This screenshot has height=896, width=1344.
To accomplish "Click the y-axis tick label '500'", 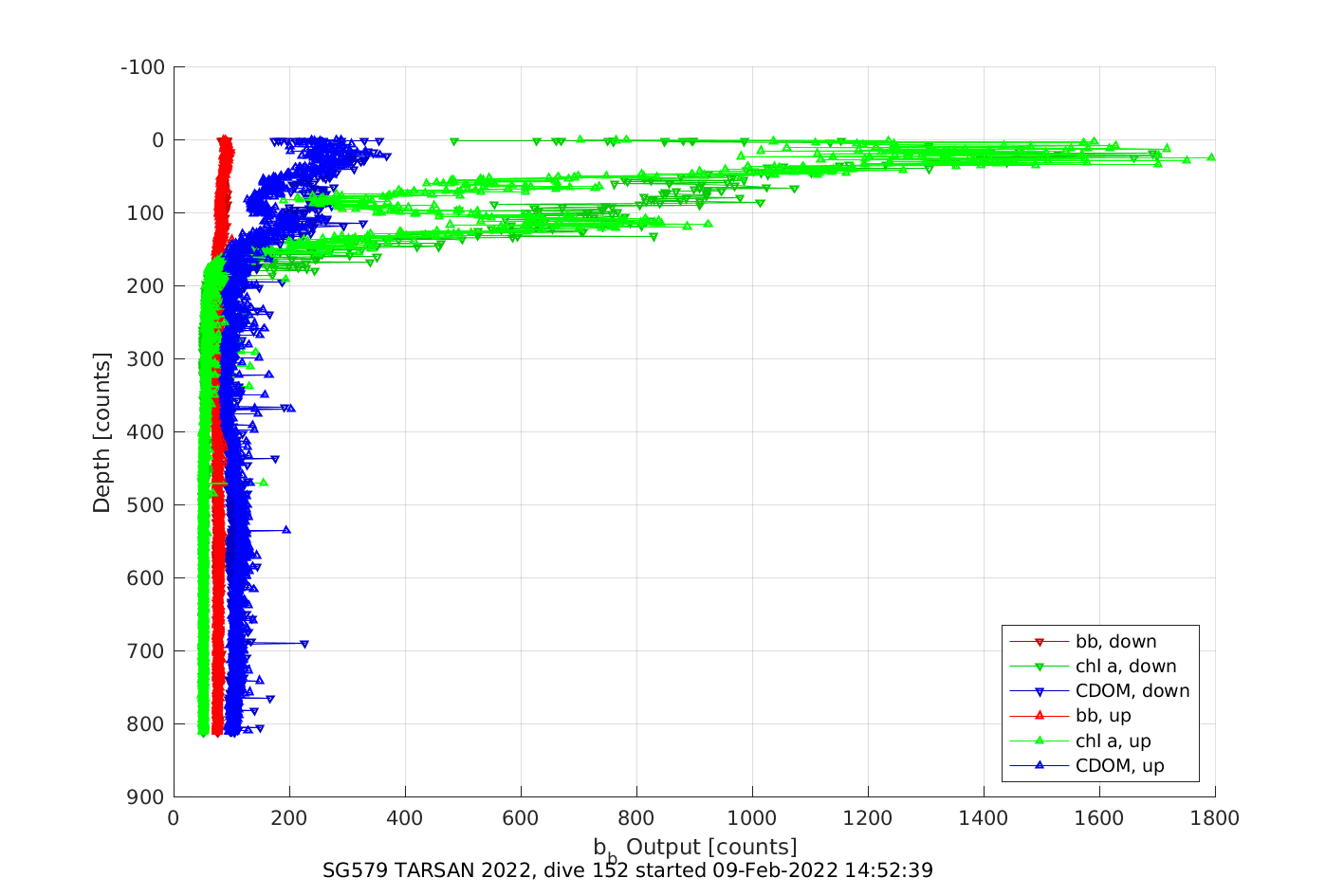I will coord(146,505).
